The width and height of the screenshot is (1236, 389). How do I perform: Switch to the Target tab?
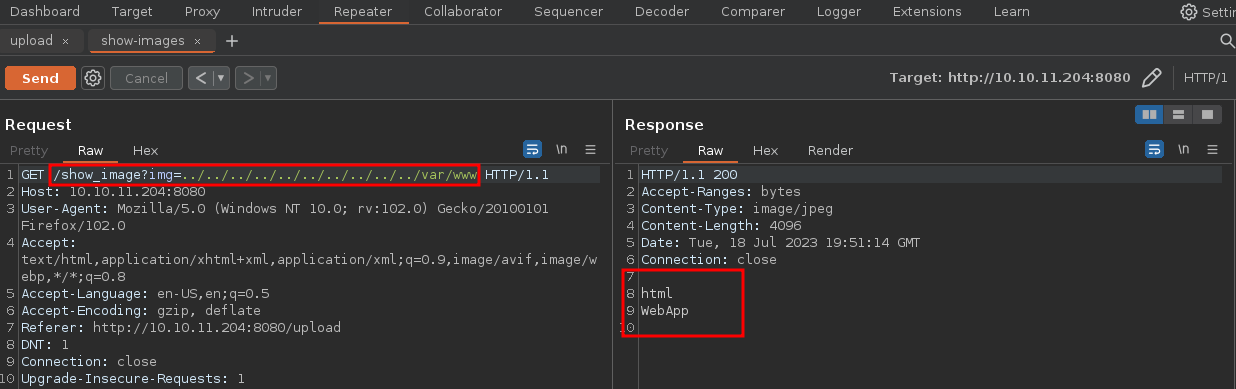132,12
